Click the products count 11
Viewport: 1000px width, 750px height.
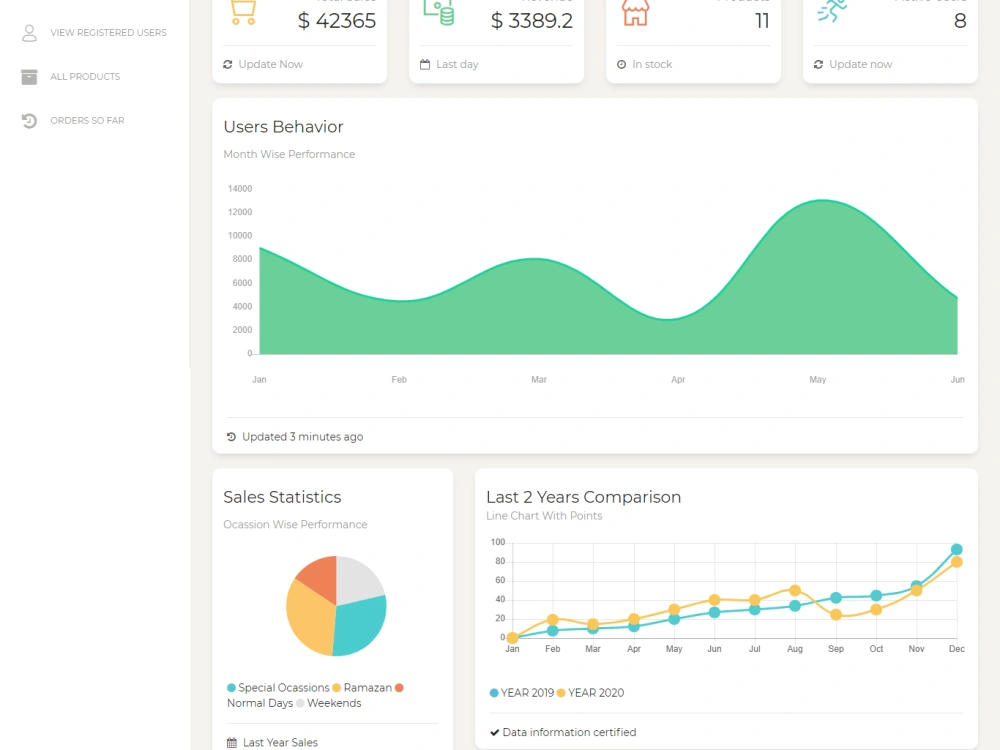(x=762, y=21)
